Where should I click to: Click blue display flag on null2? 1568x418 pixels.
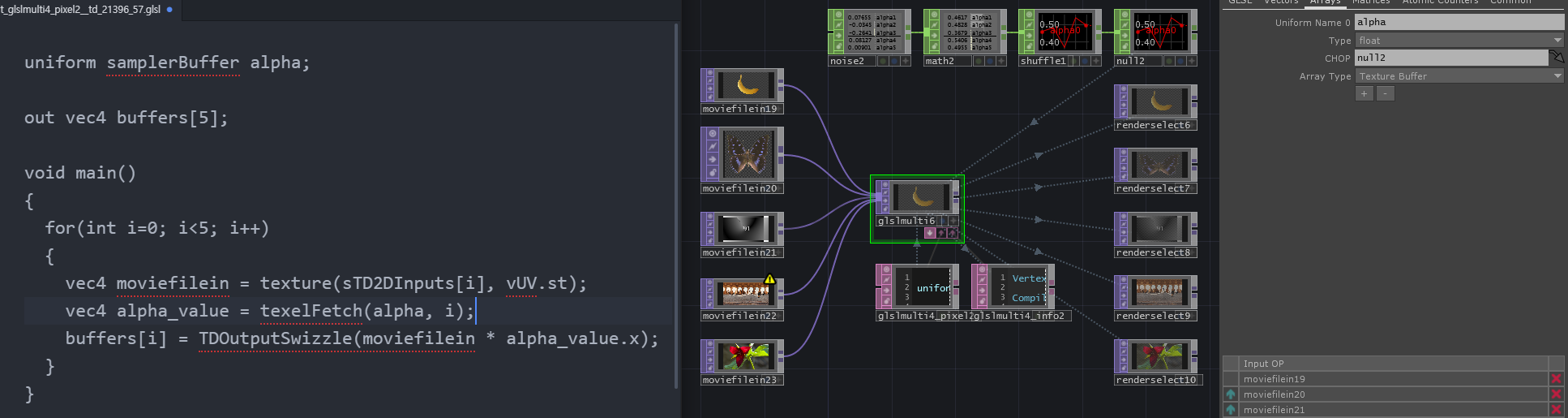(1180, 61)
